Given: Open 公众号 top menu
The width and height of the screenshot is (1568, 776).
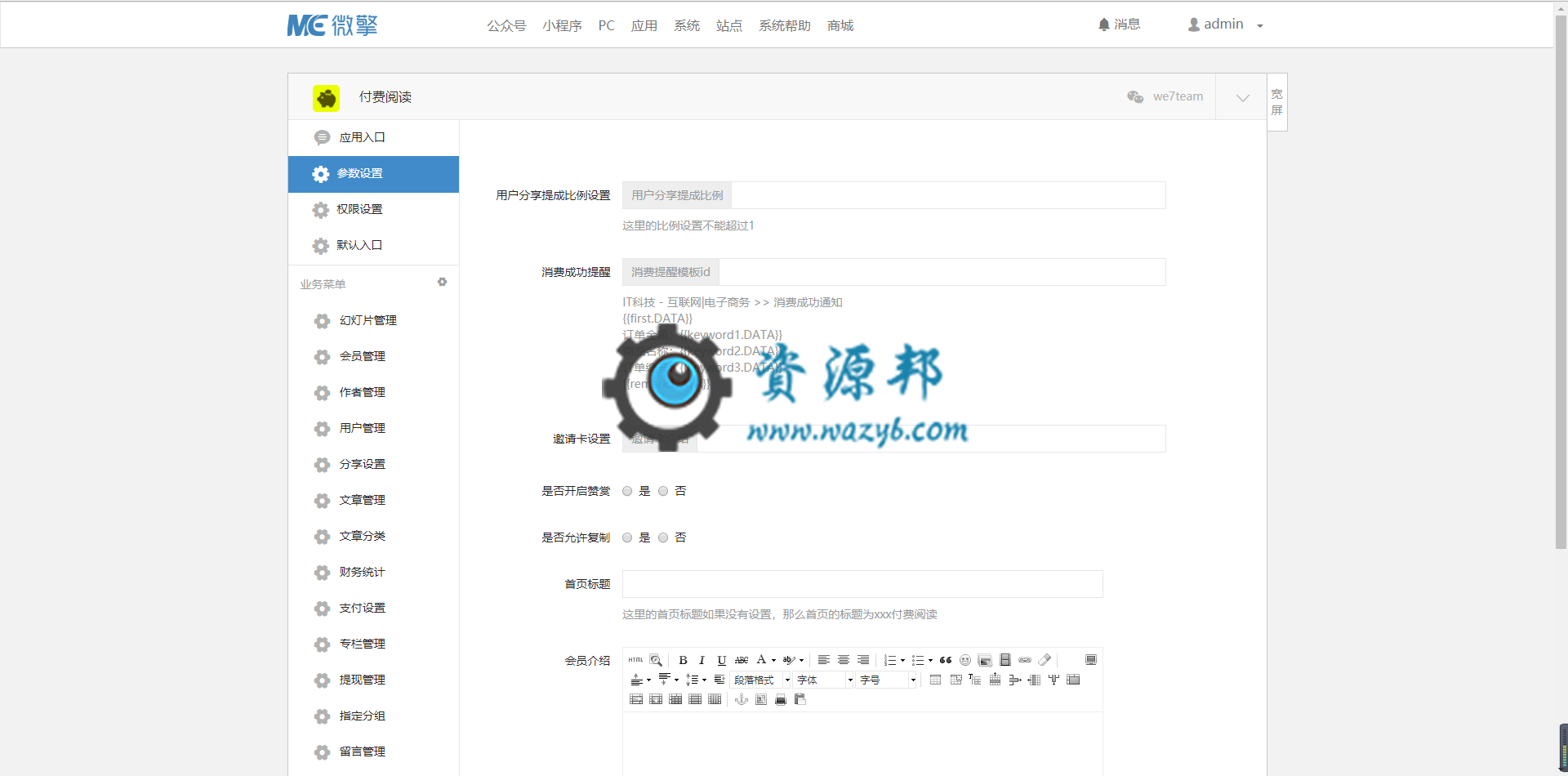Looking at the screenshot, I should tap(506, 25).
